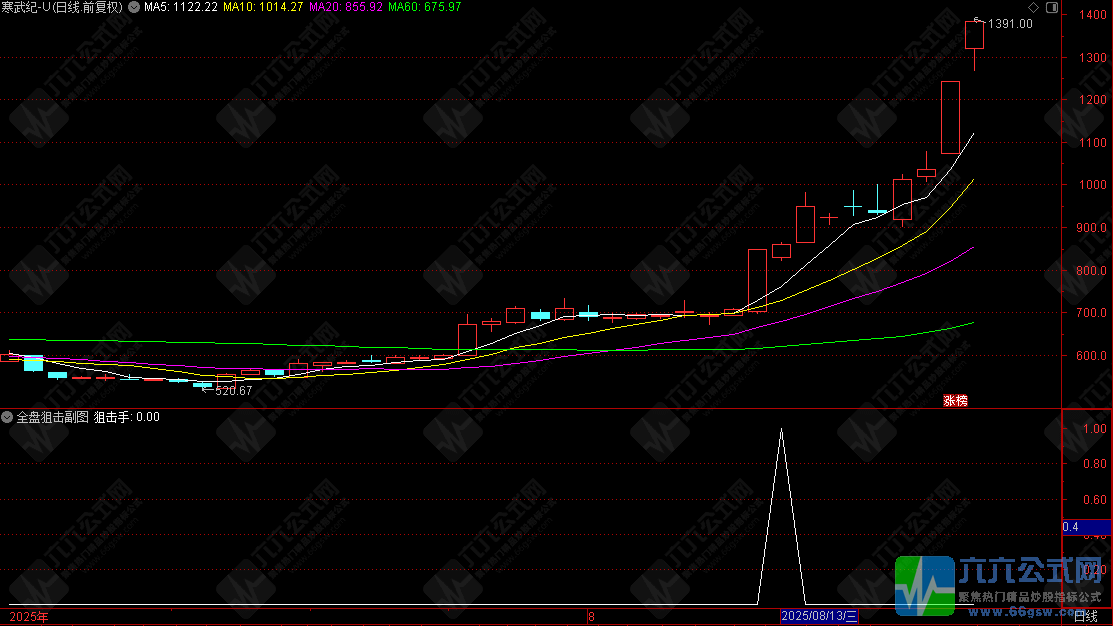Click the 600.0 price axis label

tap(1092, 356)
